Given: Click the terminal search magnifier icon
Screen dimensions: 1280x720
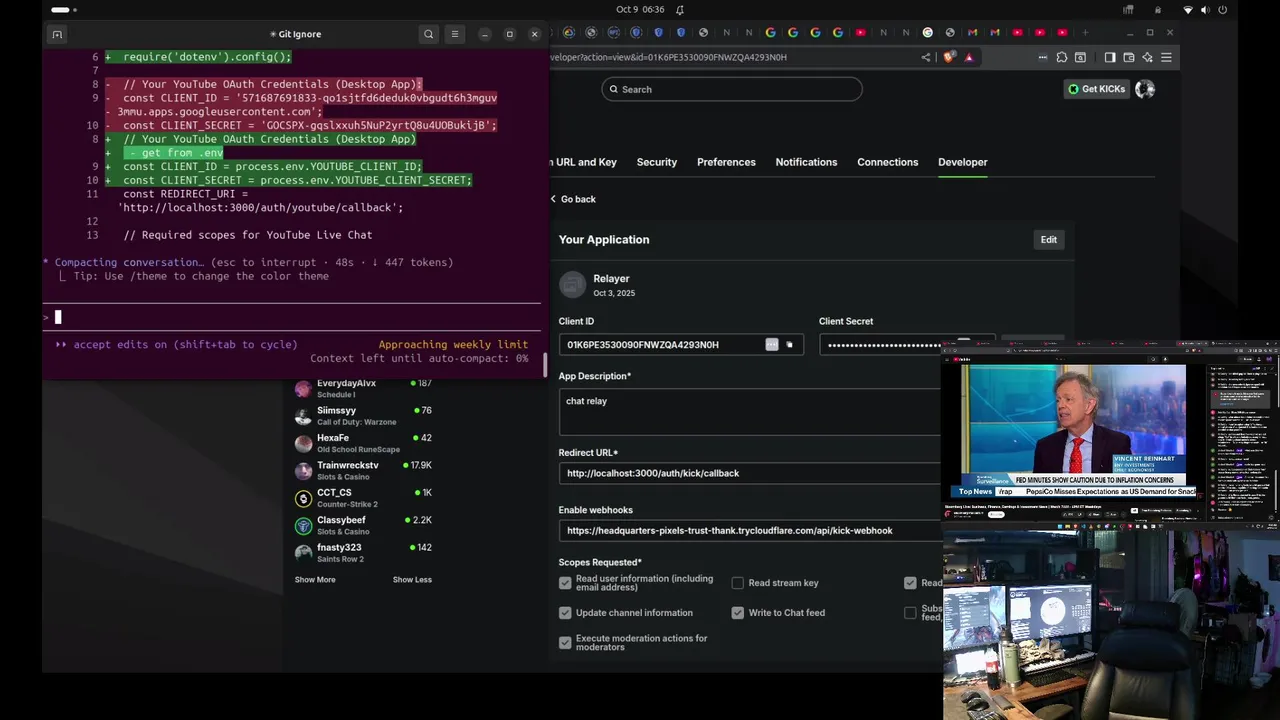Looking at the screenshot, I should point(429,34).
